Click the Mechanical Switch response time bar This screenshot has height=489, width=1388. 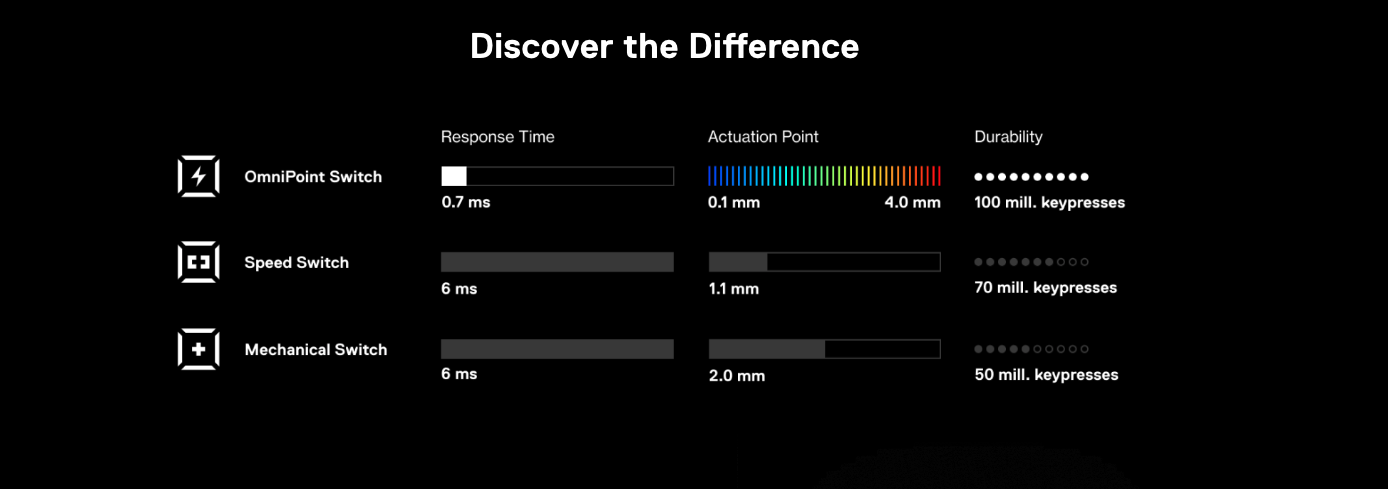(x=558, y=349)
